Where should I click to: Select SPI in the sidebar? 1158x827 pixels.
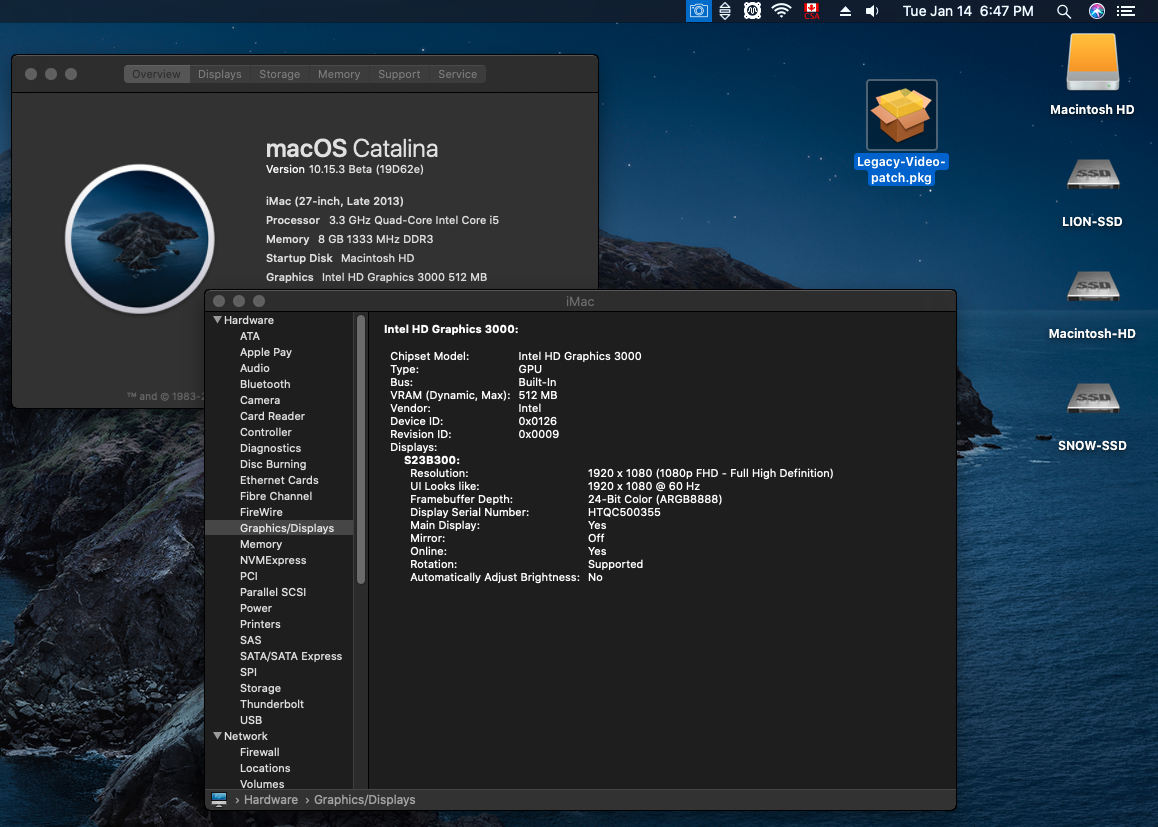point(248,672)
